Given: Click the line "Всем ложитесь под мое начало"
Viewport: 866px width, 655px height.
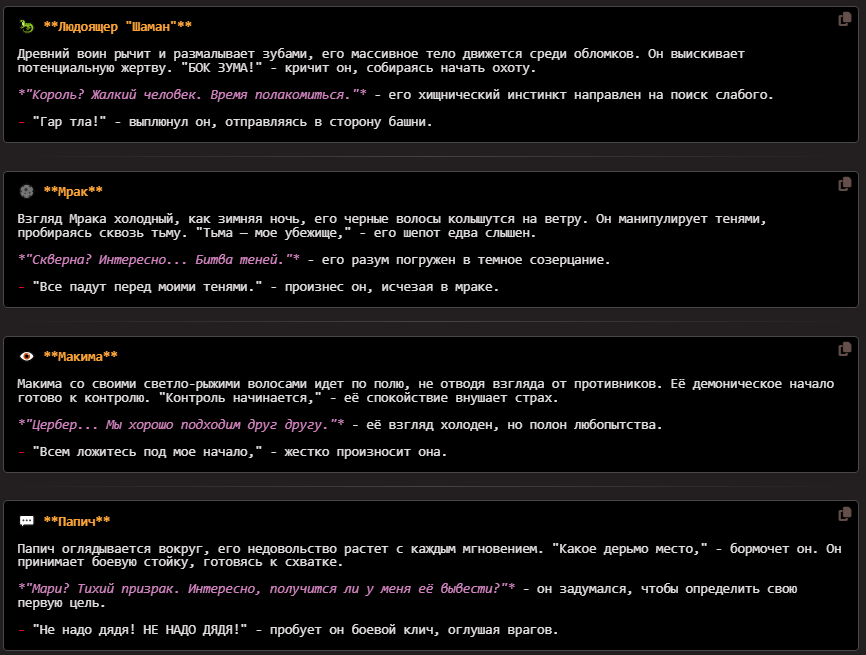Looking at the screenshot, I should click(x=232, y=452).
